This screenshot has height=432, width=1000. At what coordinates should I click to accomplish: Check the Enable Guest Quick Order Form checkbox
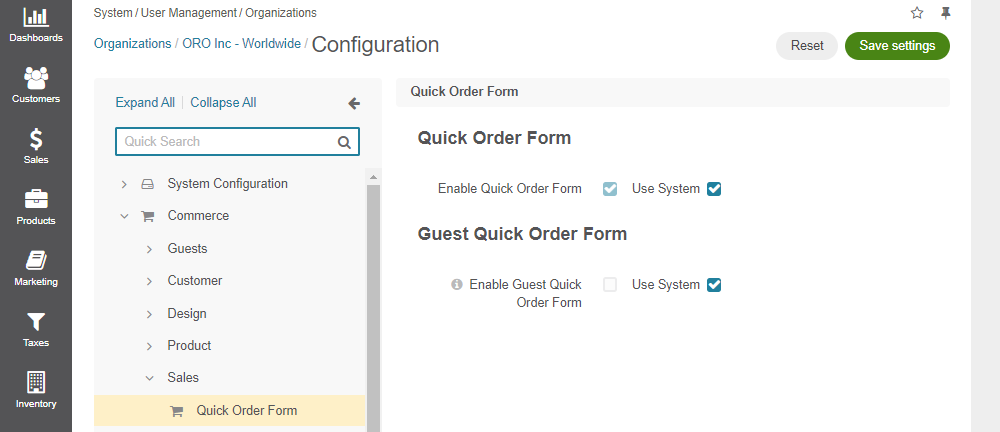pyautogui.click(x=610, y=285)
